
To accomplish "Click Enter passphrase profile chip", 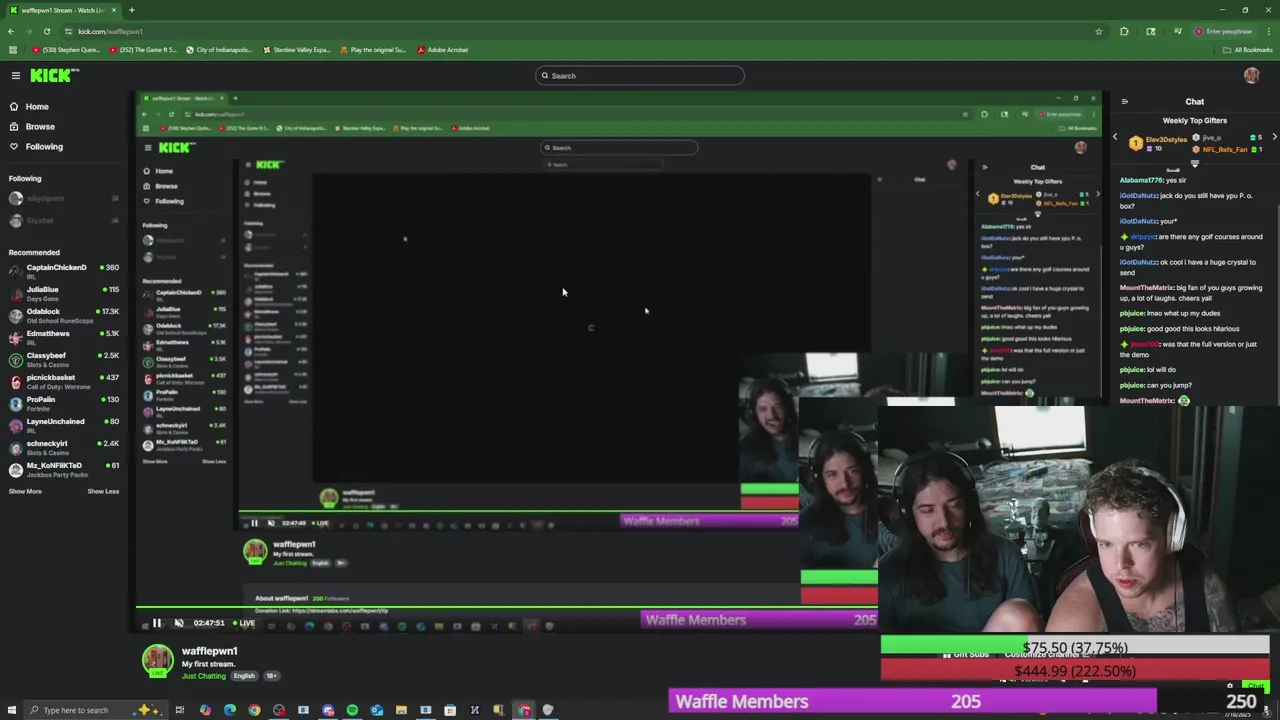I will coord(1223,31).
